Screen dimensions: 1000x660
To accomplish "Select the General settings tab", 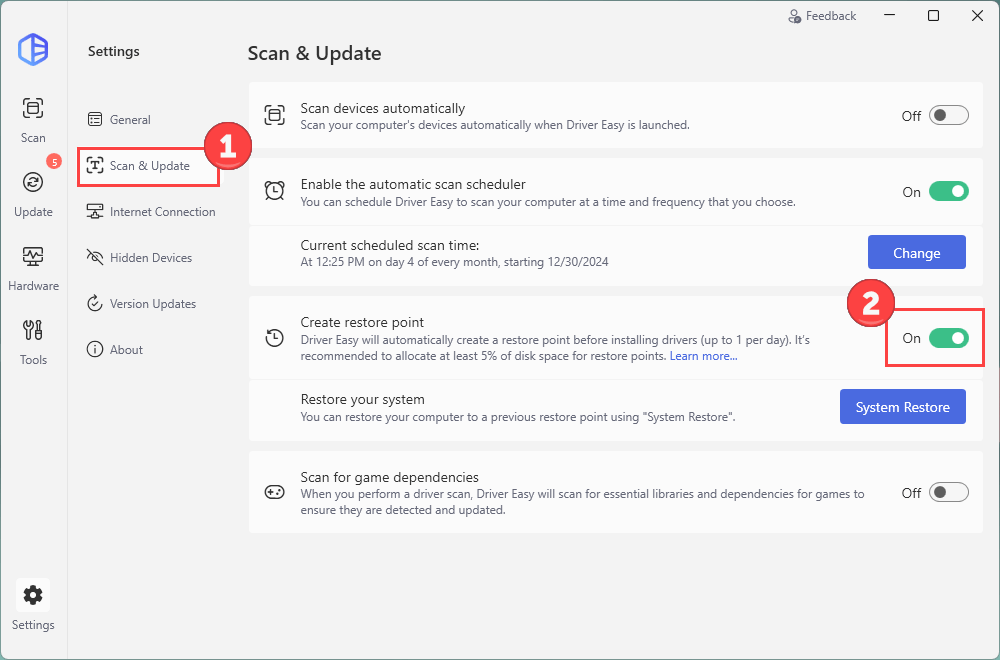I will click(130, 120).
